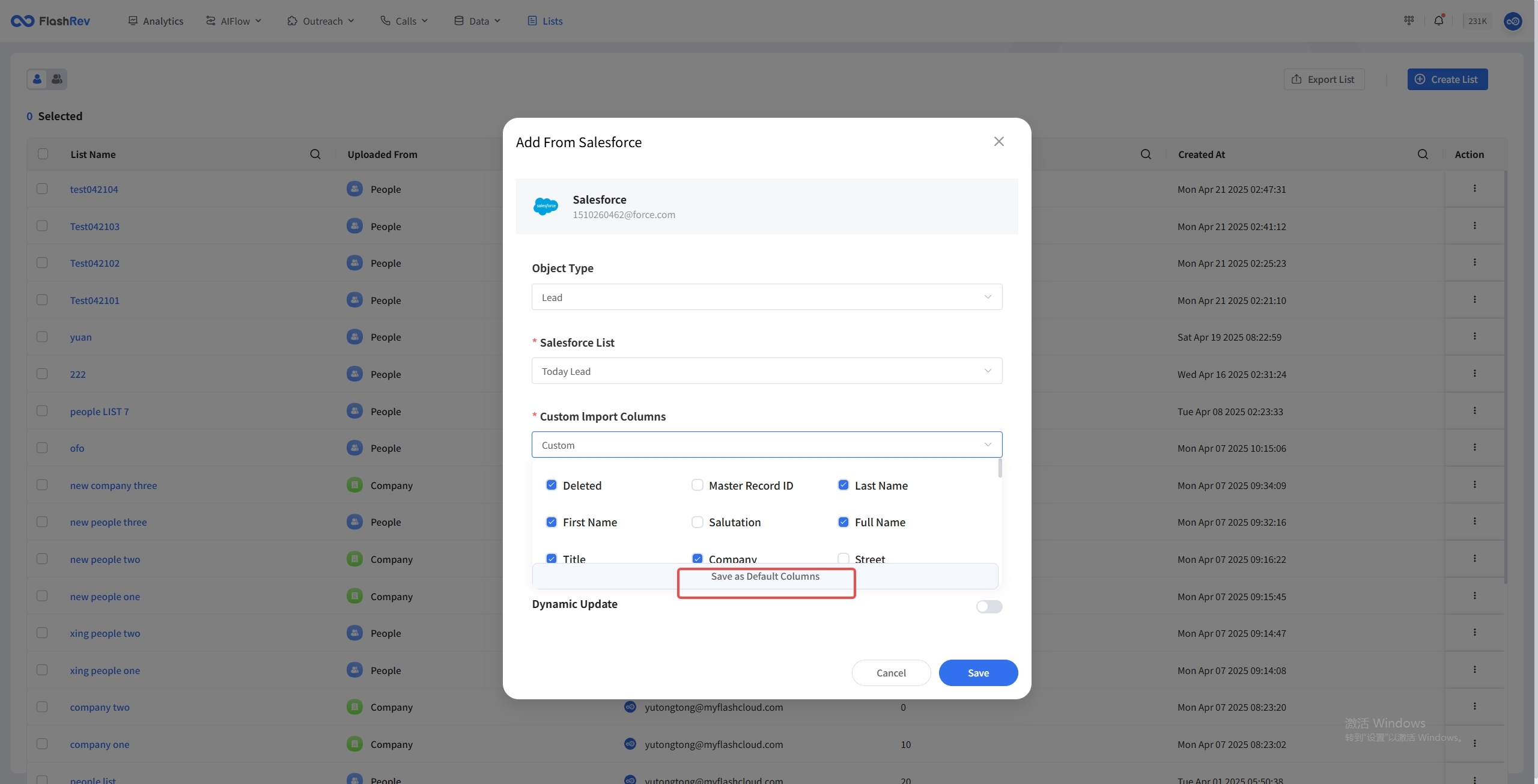Close the Add From Salesforce dialog
The width and height of the screenshot is (1538, 784).
pos(998,141)
